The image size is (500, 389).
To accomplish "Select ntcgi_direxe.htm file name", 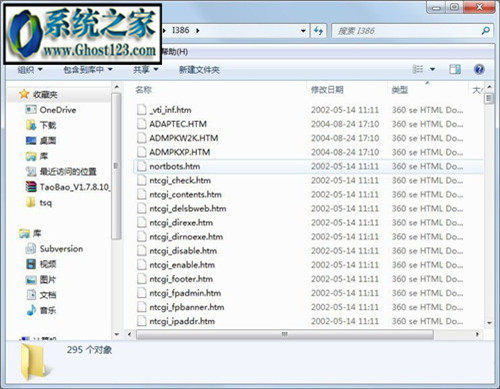I will pos(181,222).
